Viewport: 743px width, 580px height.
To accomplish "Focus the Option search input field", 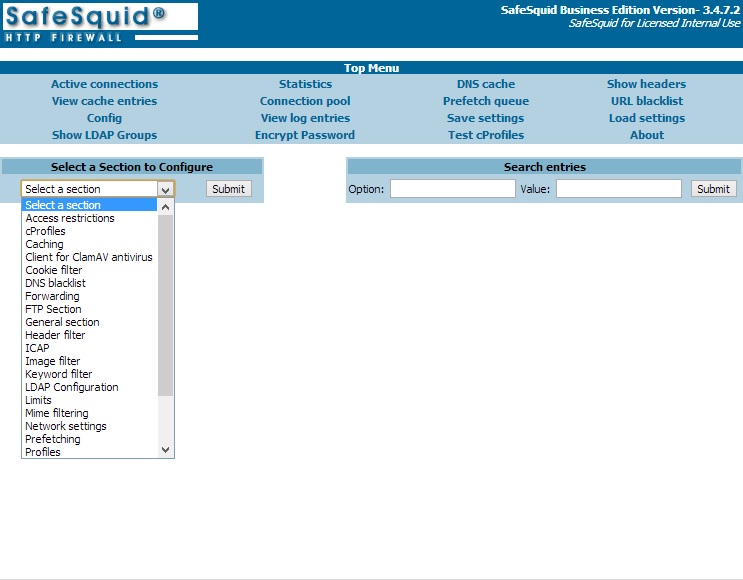I will [x=452, y=189].
